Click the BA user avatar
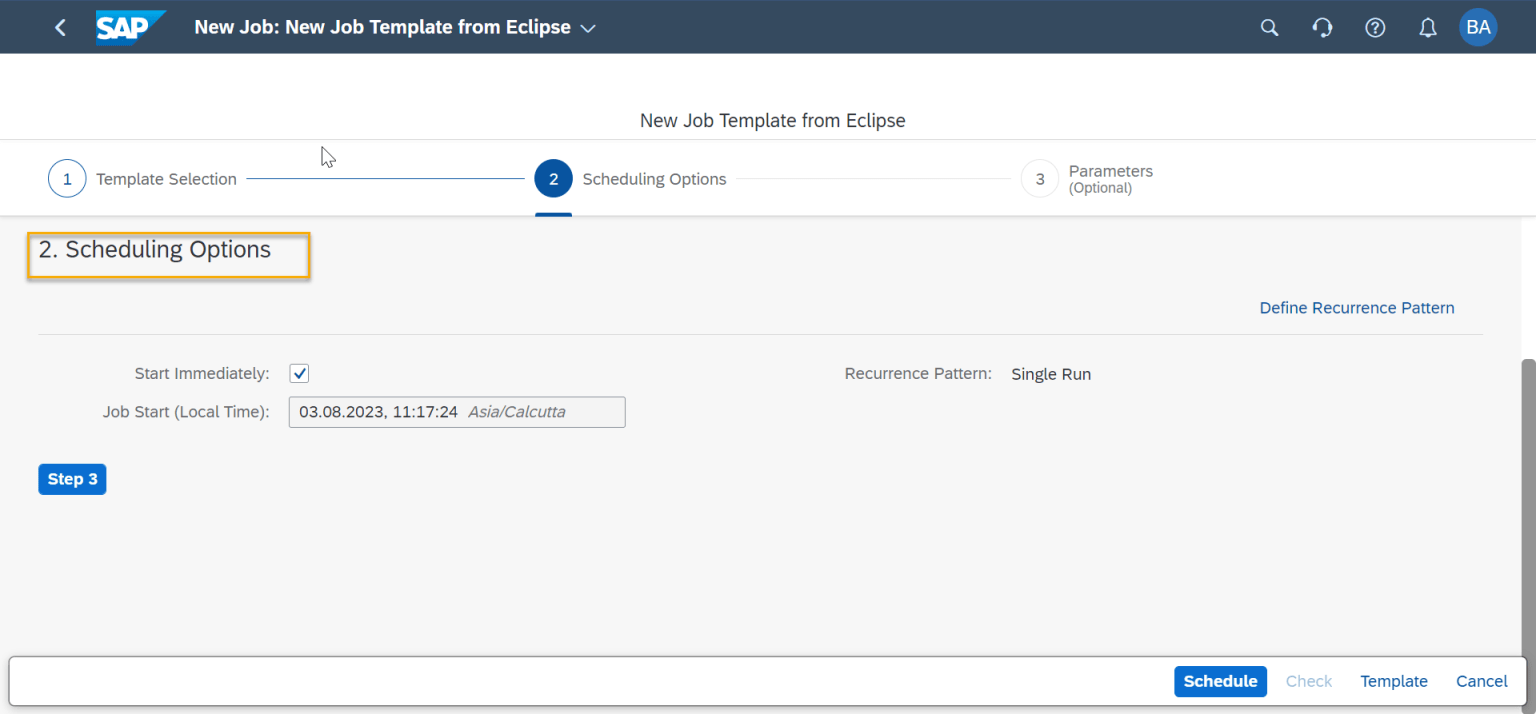This screenshot has width=1536, height=714. pos(1479,27)
